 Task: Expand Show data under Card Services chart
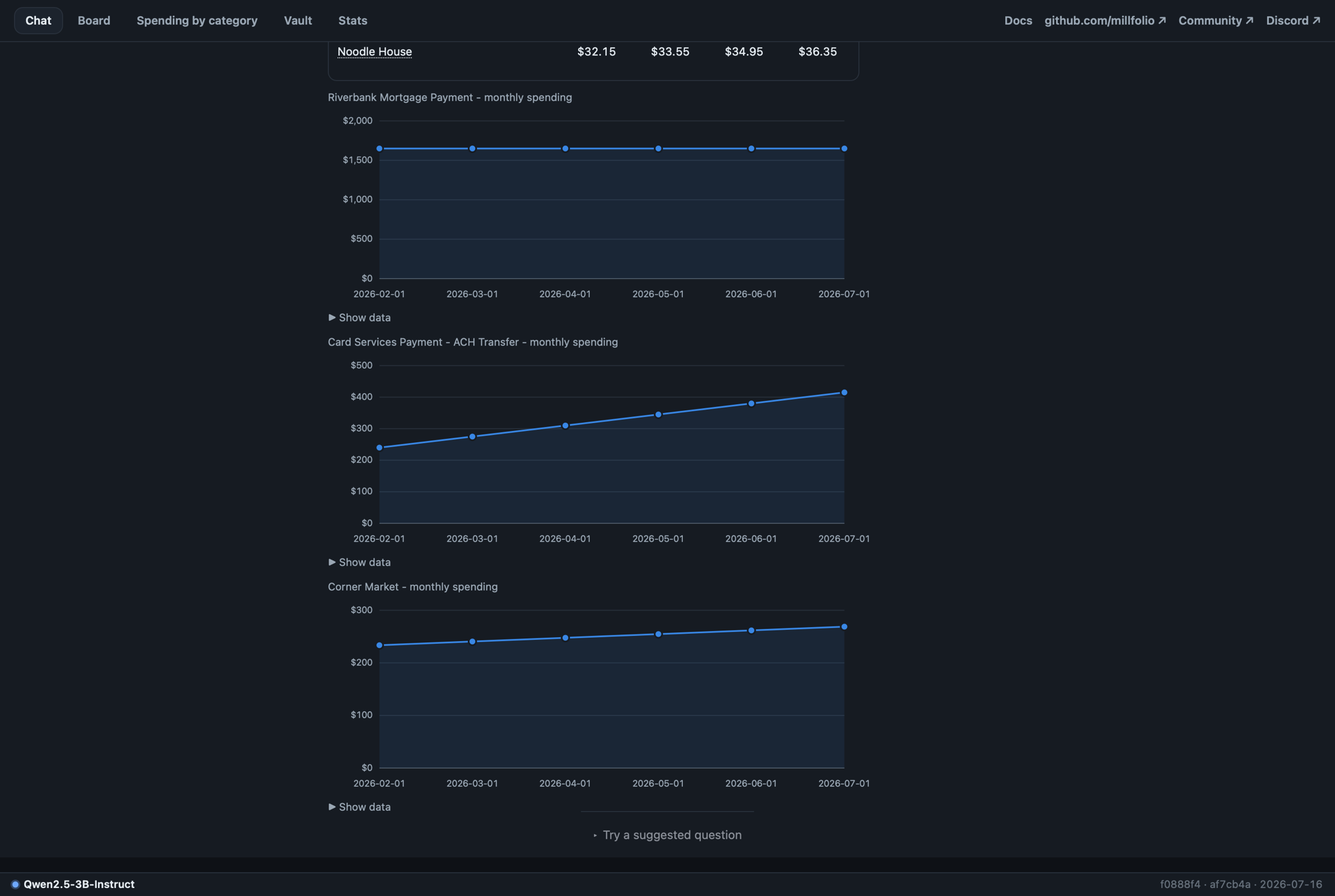[359, 562]
